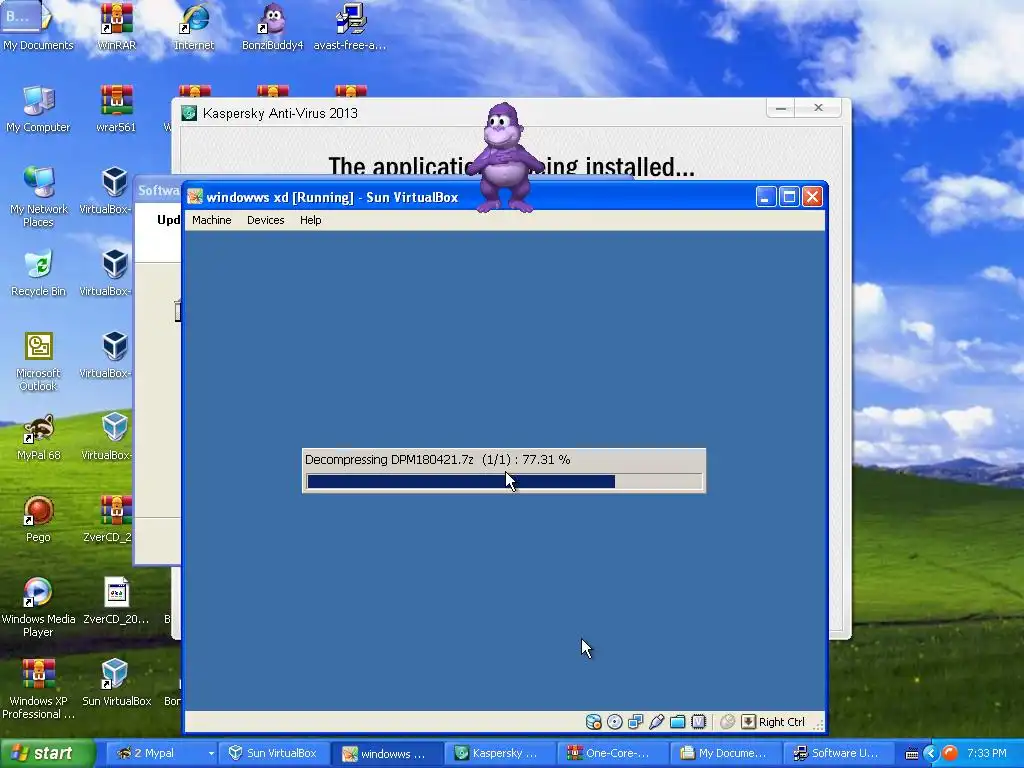Select the Windows XP Professional archive icon
This screenshot has height=768, width=1024.
click(x=38, y=689)
